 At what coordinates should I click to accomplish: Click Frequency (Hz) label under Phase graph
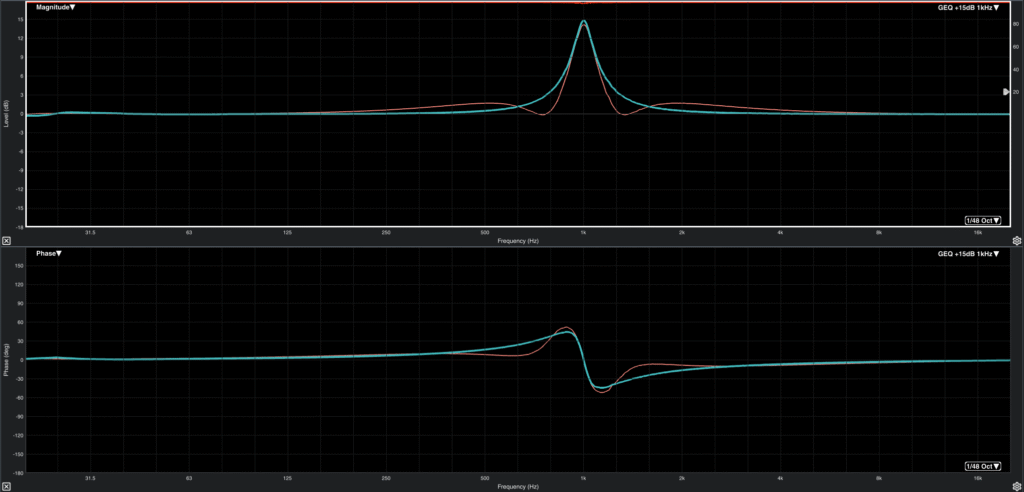pos(518,487)
